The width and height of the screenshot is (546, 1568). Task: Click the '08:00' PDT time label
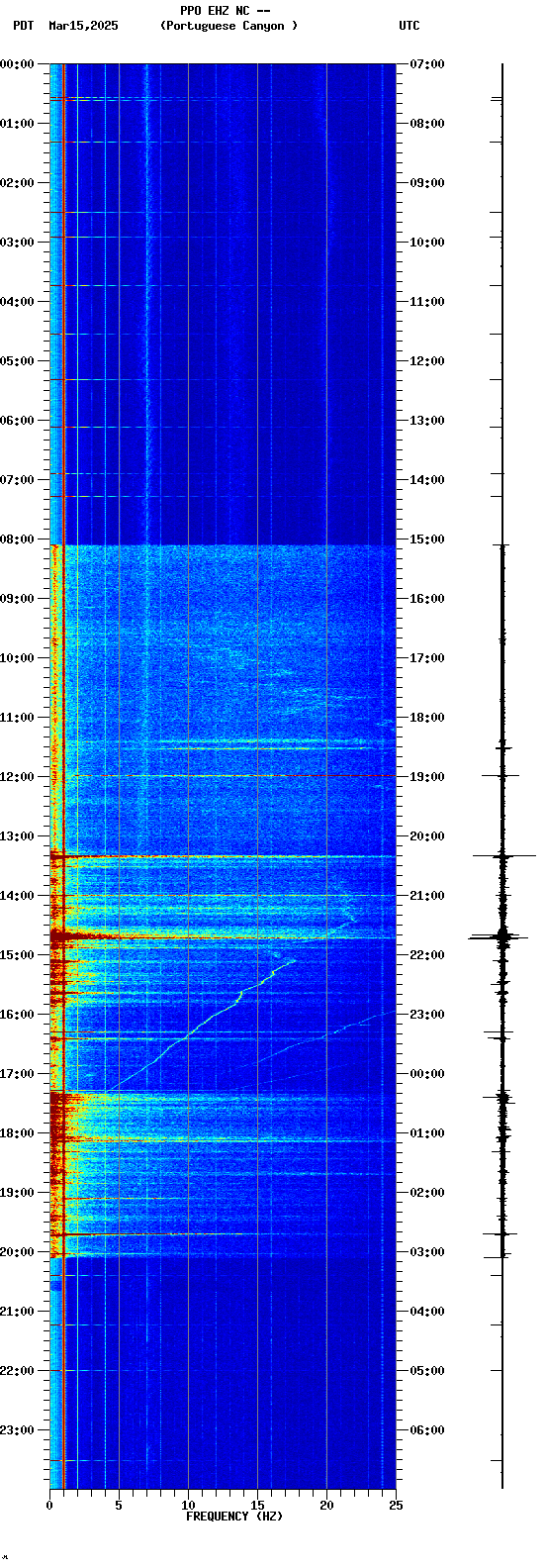17,539
